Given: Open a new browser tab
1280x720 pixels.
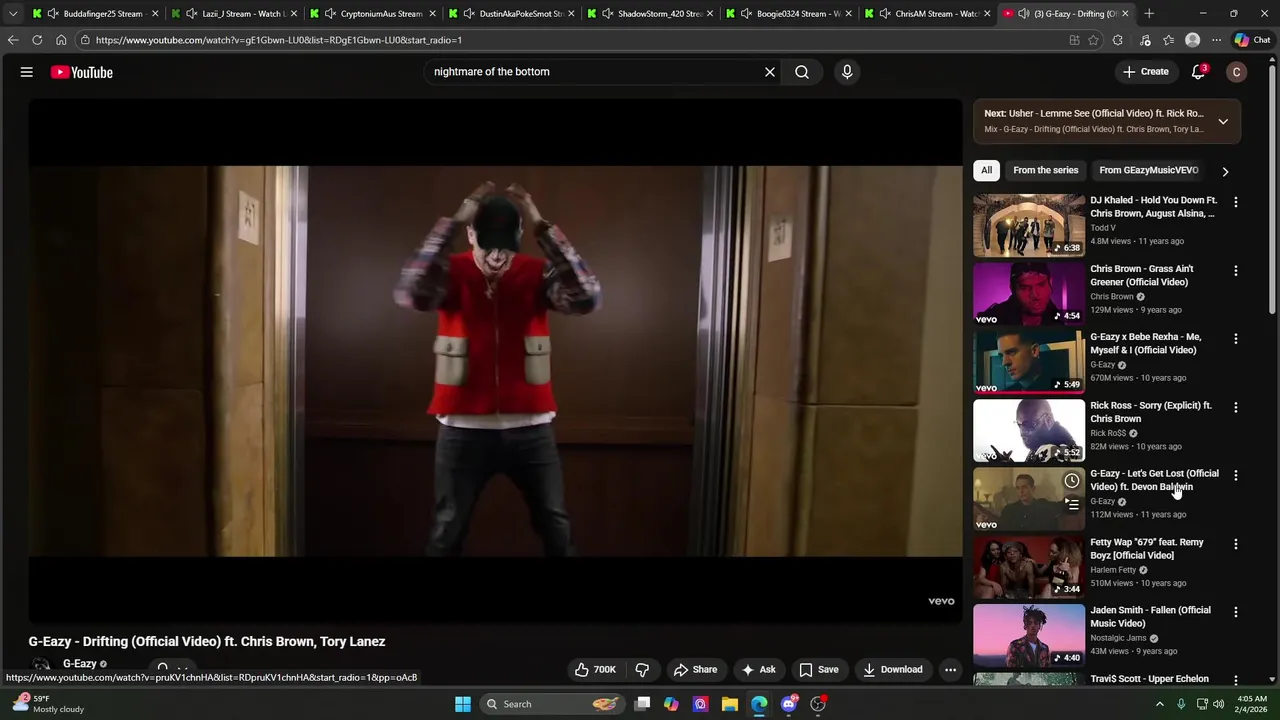Looking at the screenshot, I should coord(1149,14).
